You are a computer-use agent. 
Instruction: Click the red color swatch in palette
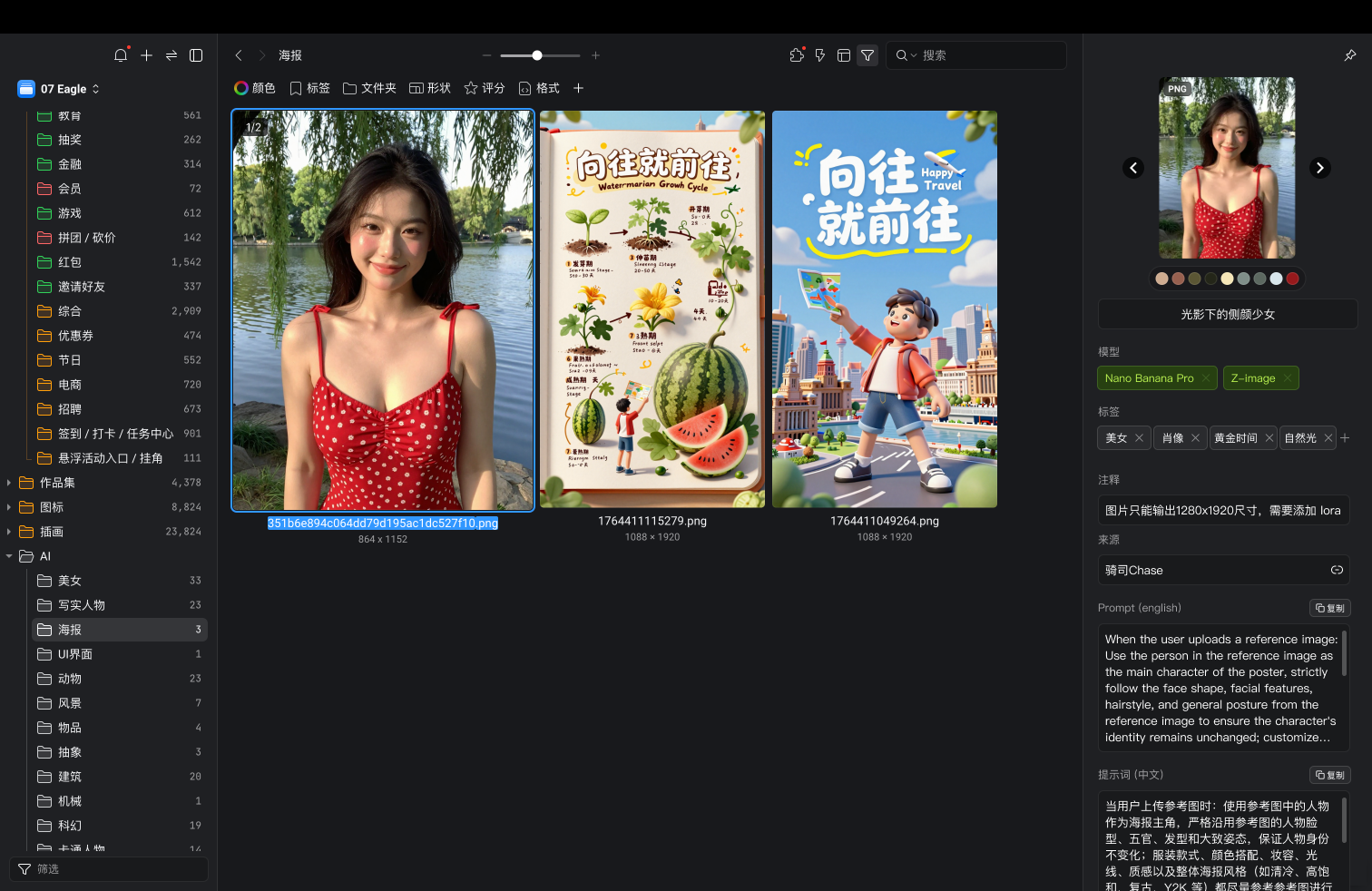click(x=1292, y=279)
